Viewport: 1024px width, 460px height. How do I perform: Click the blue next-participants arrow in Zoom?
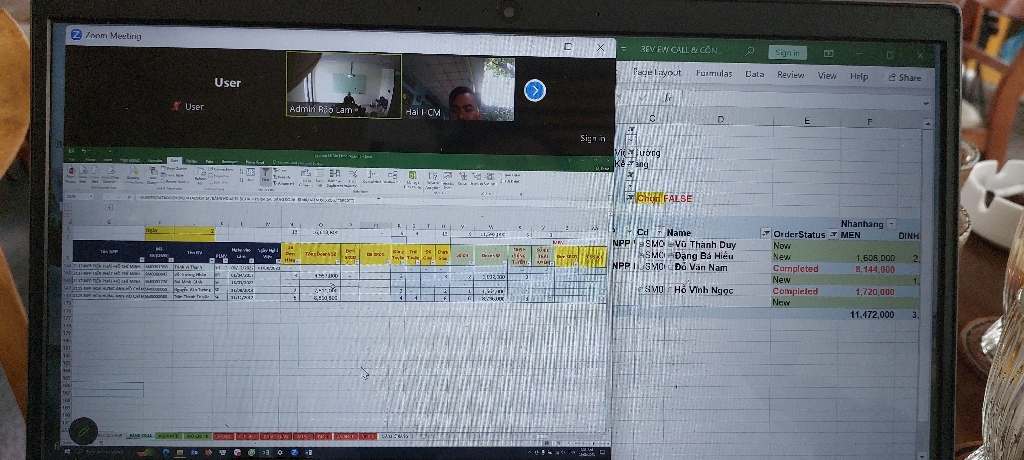point(535,90)
